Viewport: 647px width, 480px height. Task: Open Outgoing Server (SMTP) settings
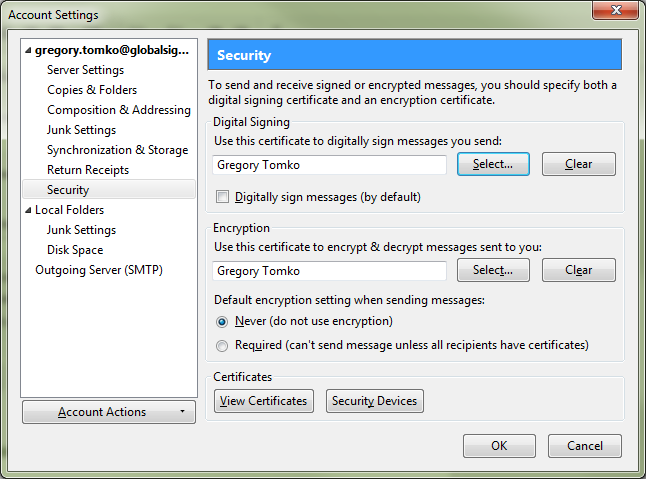pos(99,270)
